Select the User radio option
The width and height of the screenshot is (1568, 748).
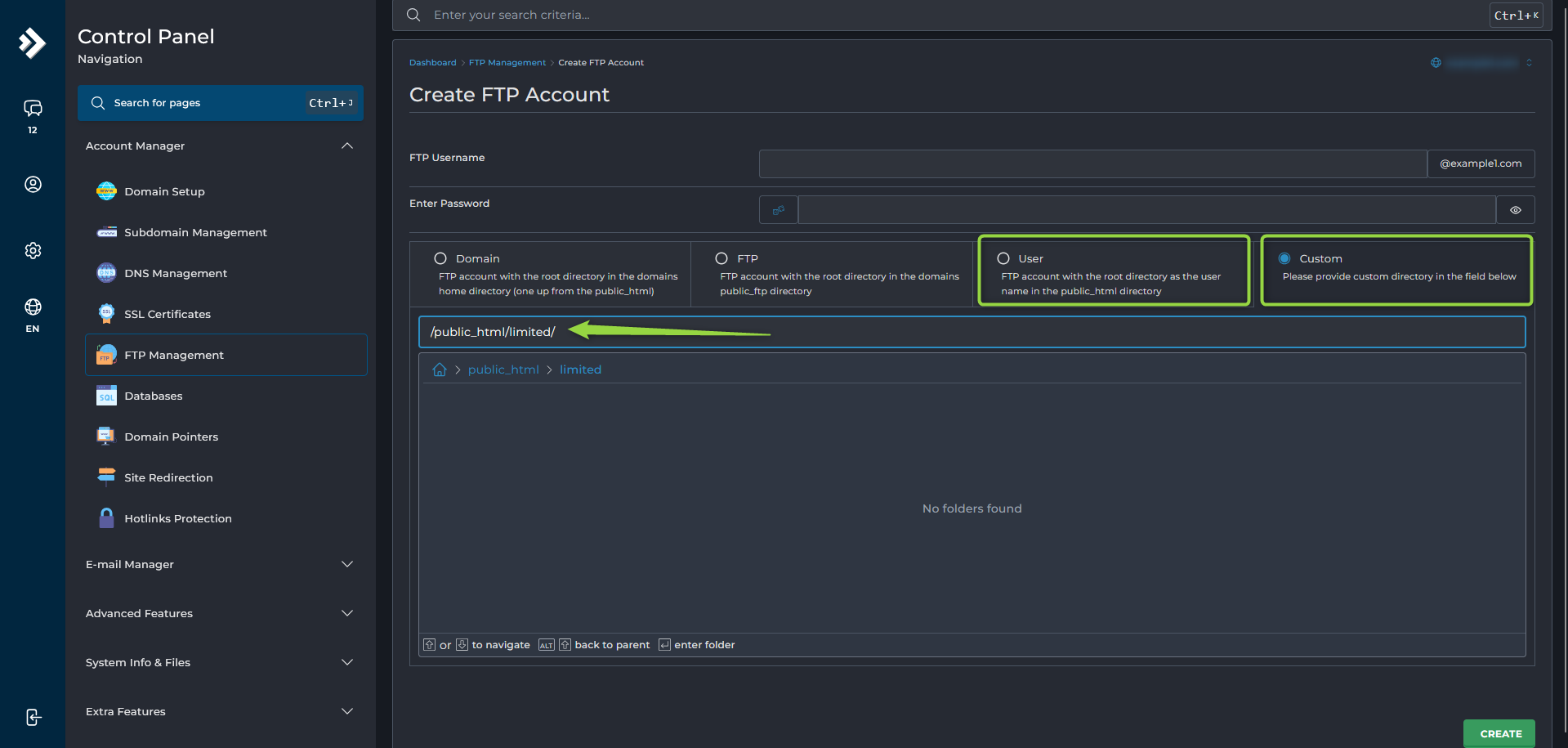pyautogui.click(x=1003, y=258)
